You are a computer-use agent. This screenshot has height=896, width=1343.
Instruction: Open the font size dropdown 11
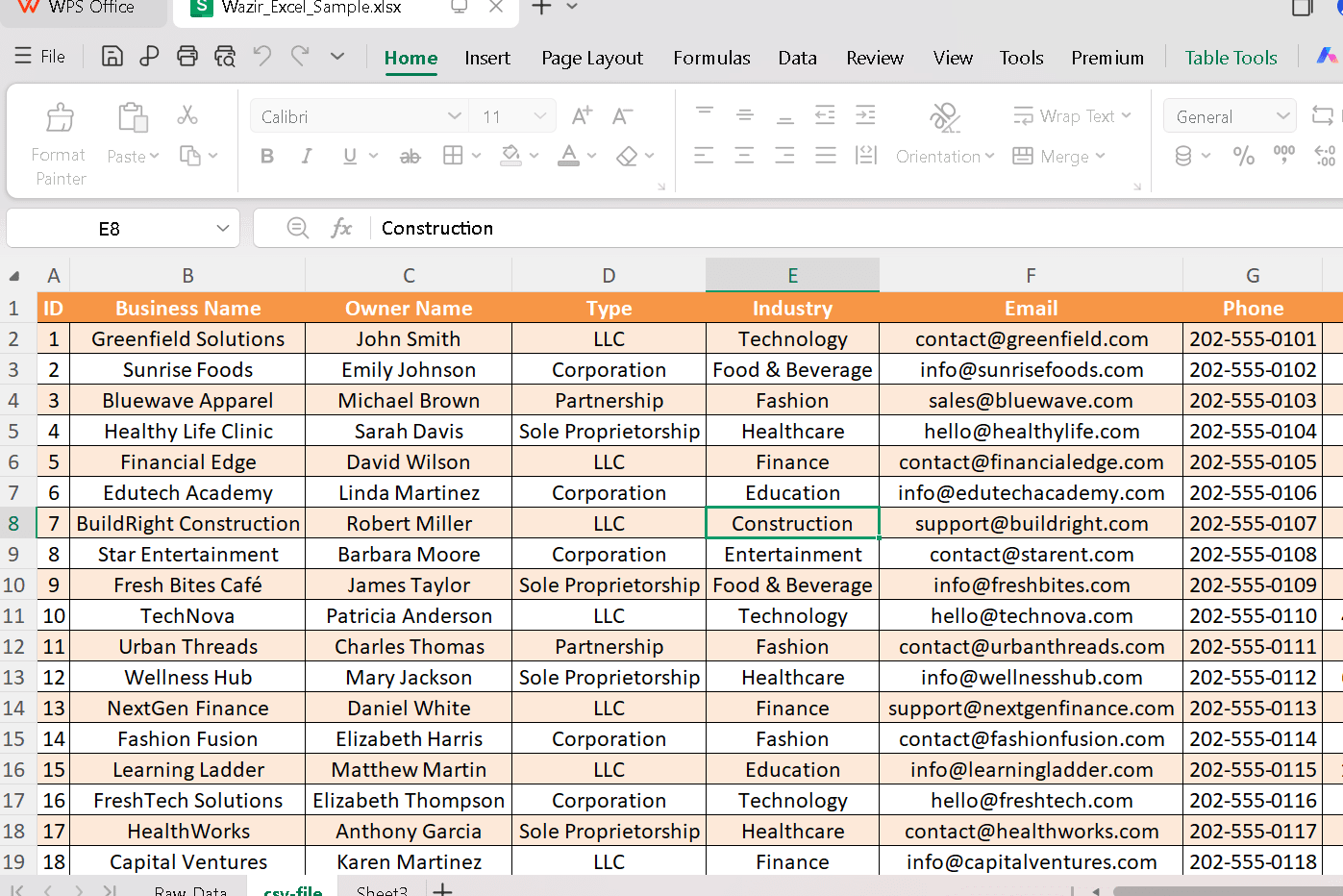click(x=540, y=116)
